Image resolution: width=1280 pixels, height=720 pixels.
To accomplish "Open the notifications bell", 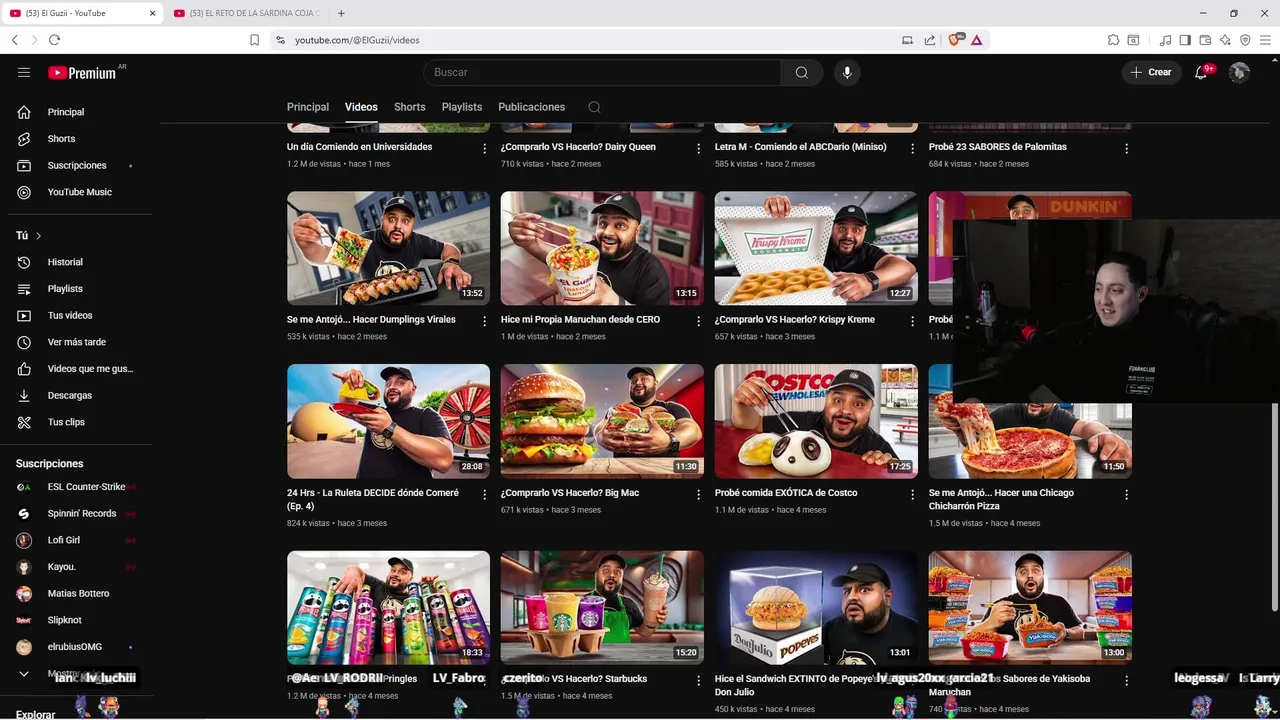I will tap(1201, 72).
